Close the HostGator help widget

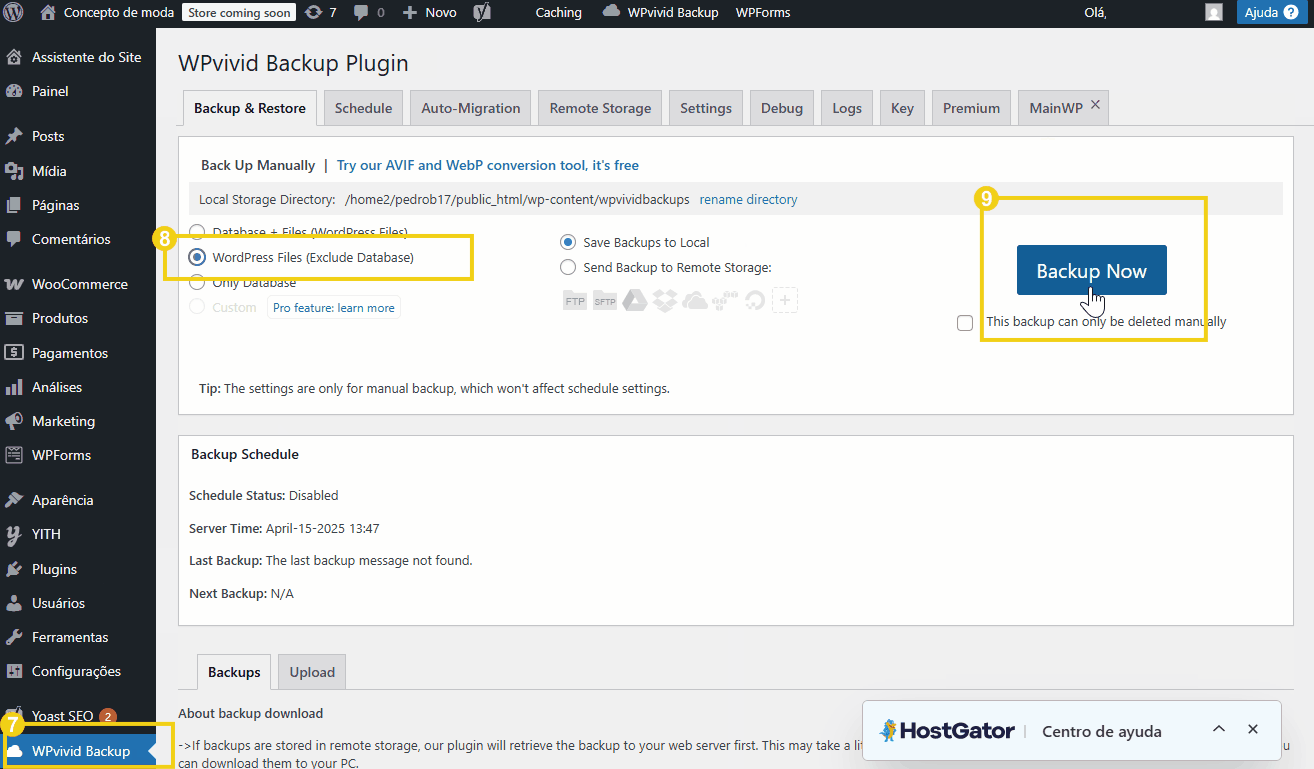tap(1252, 729)
